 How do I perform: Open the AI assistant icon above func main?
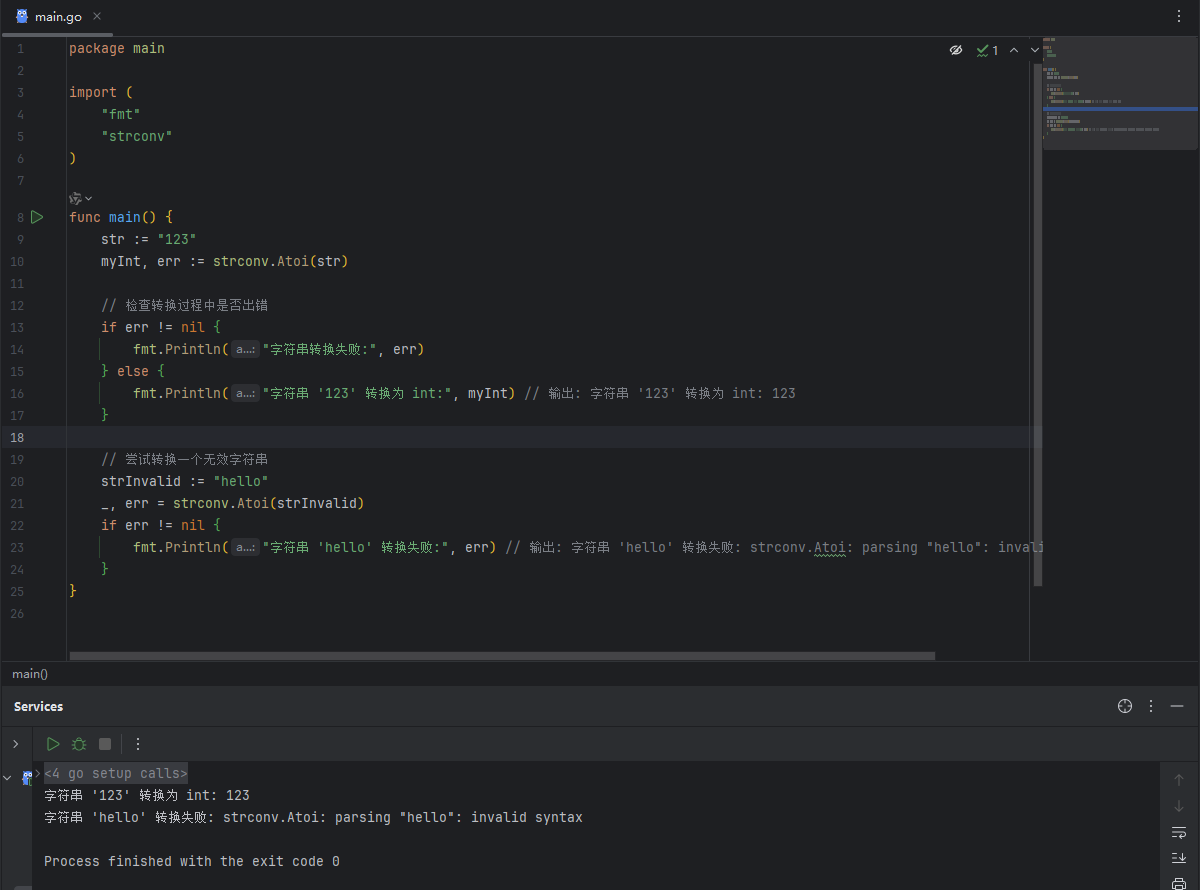click(x=76, y=198)
